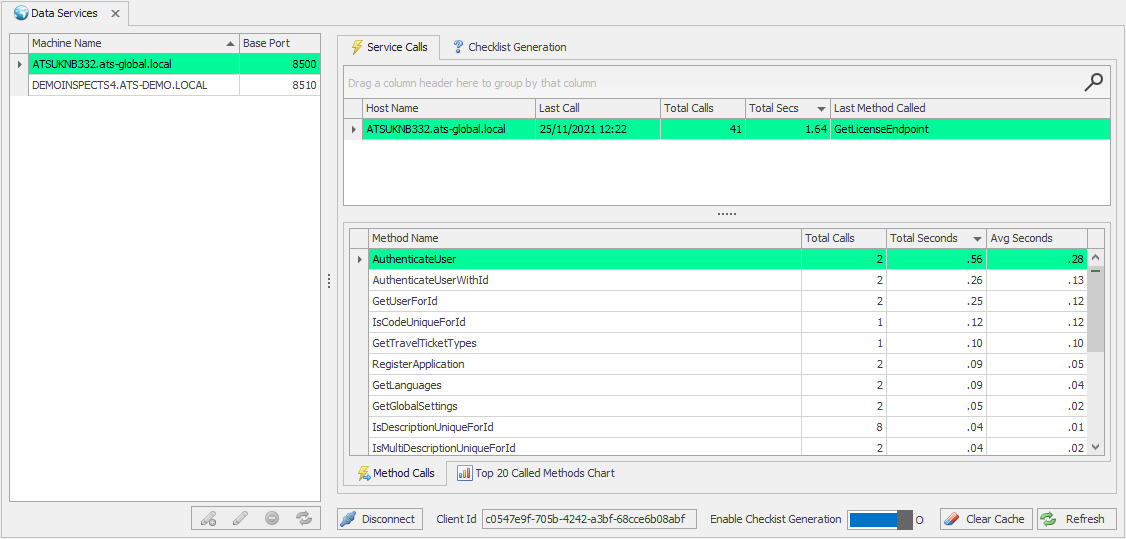Click the Total Calls header in host grid
The width and height of the screenshot is (1126, 539).
click(702, 108)
